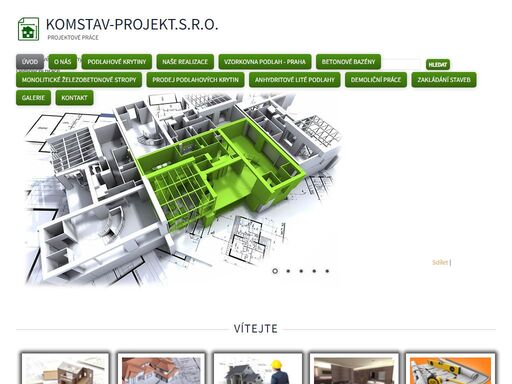
Task: Open the construction worker helmet thumbnail
Action: (258, 369)
